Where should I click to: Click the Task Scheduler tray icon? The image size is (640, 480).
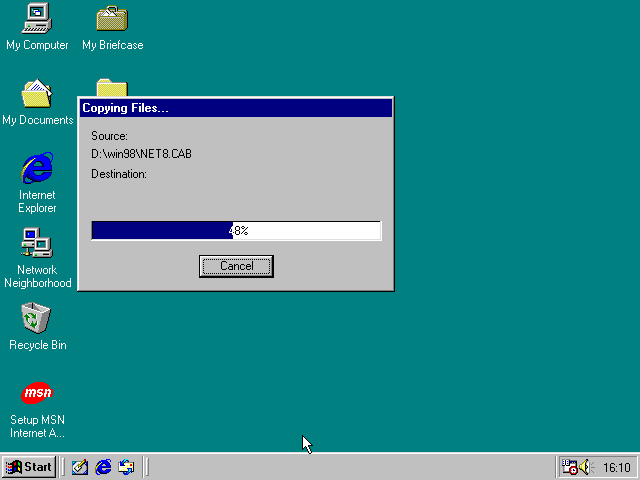coord(569,467)
